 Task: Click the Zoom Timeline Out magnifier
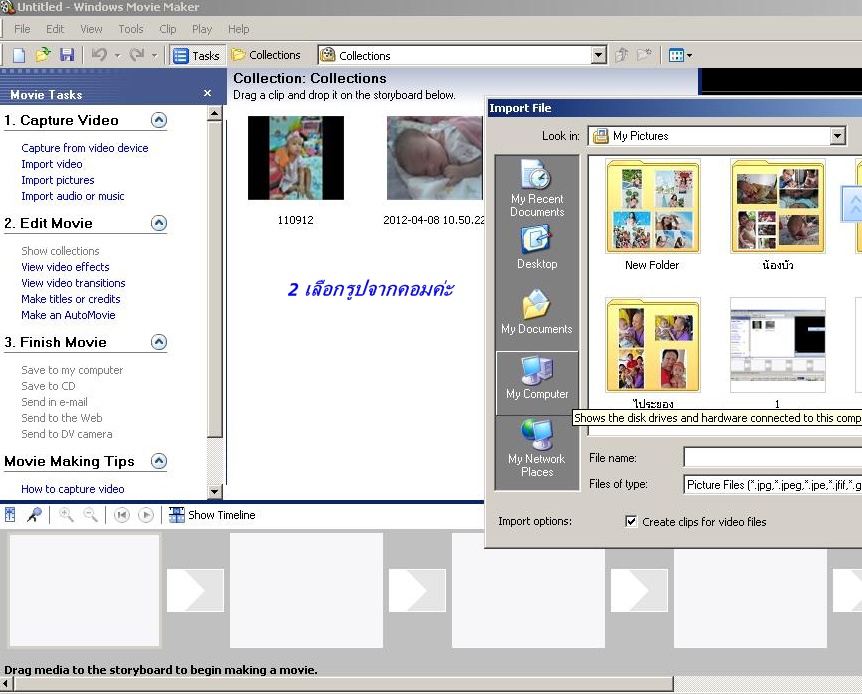90,515
